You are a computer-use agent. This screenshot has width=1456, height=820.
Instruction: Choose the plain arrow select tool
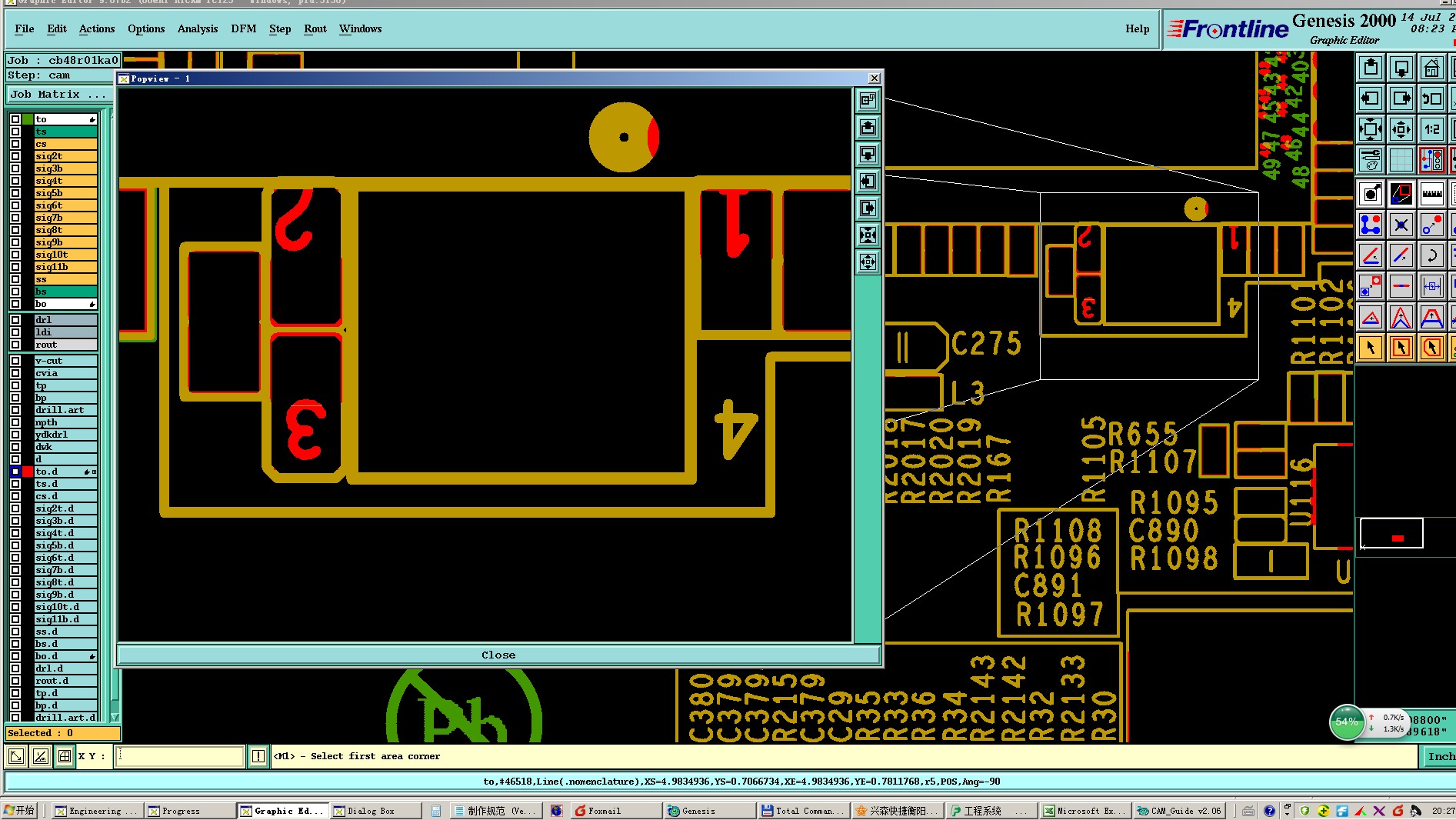click(x=1371, y=348)
